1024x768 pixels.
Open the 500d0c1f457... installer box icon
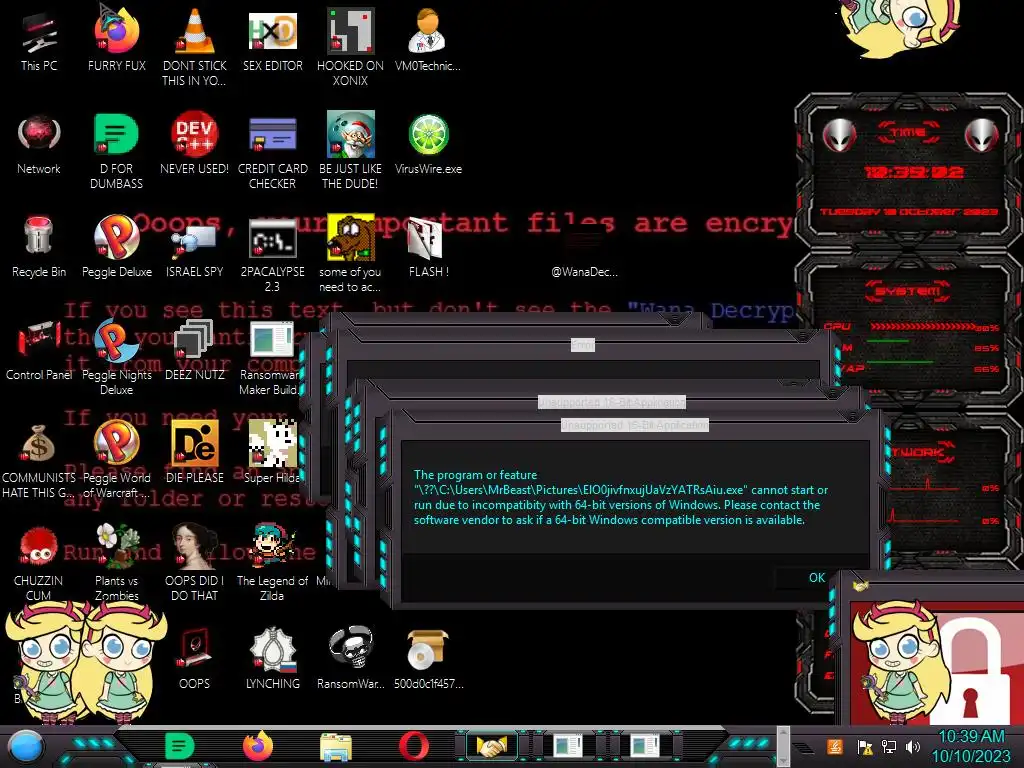428,658
